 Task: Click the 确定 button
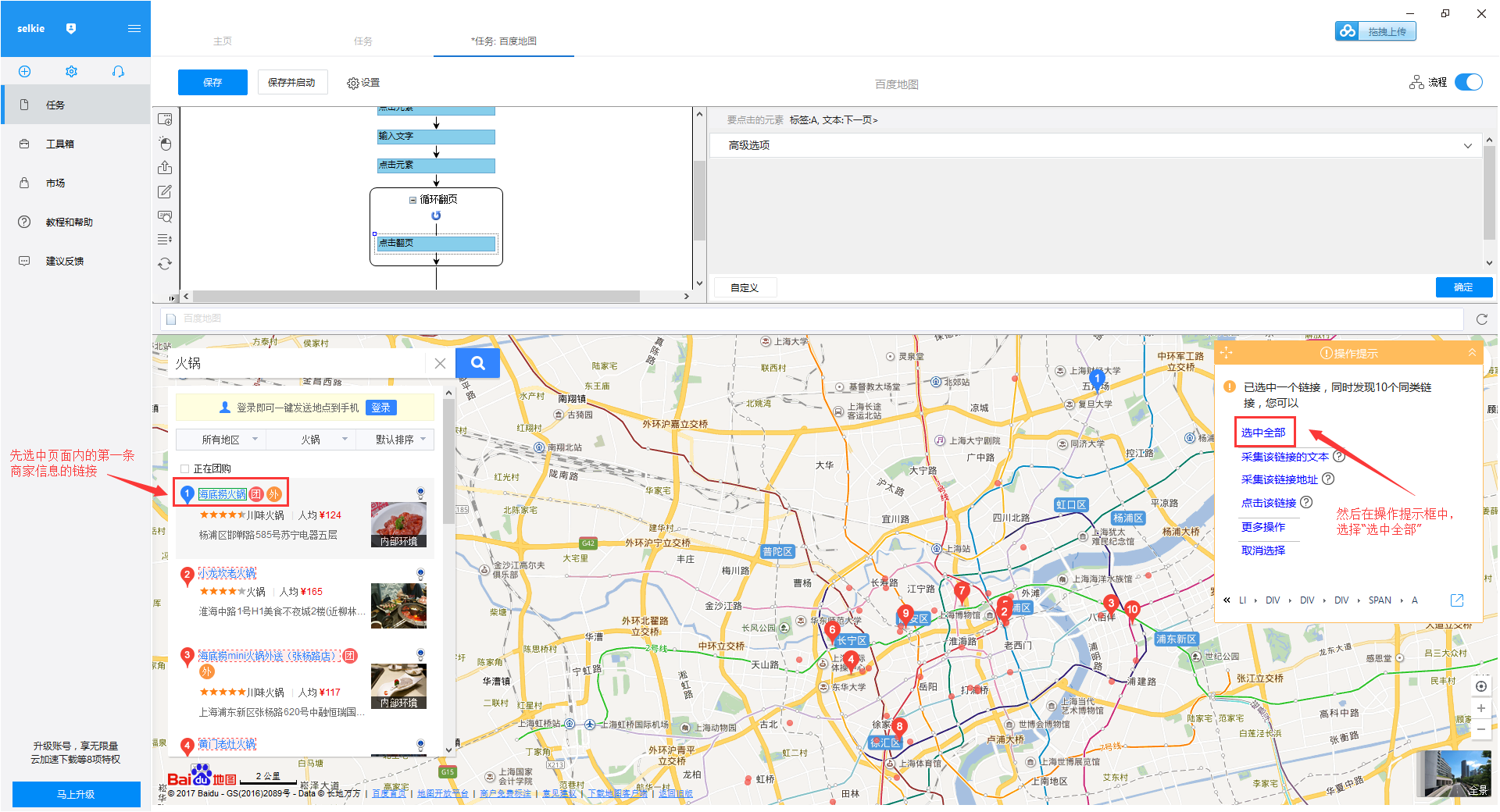1463,287
